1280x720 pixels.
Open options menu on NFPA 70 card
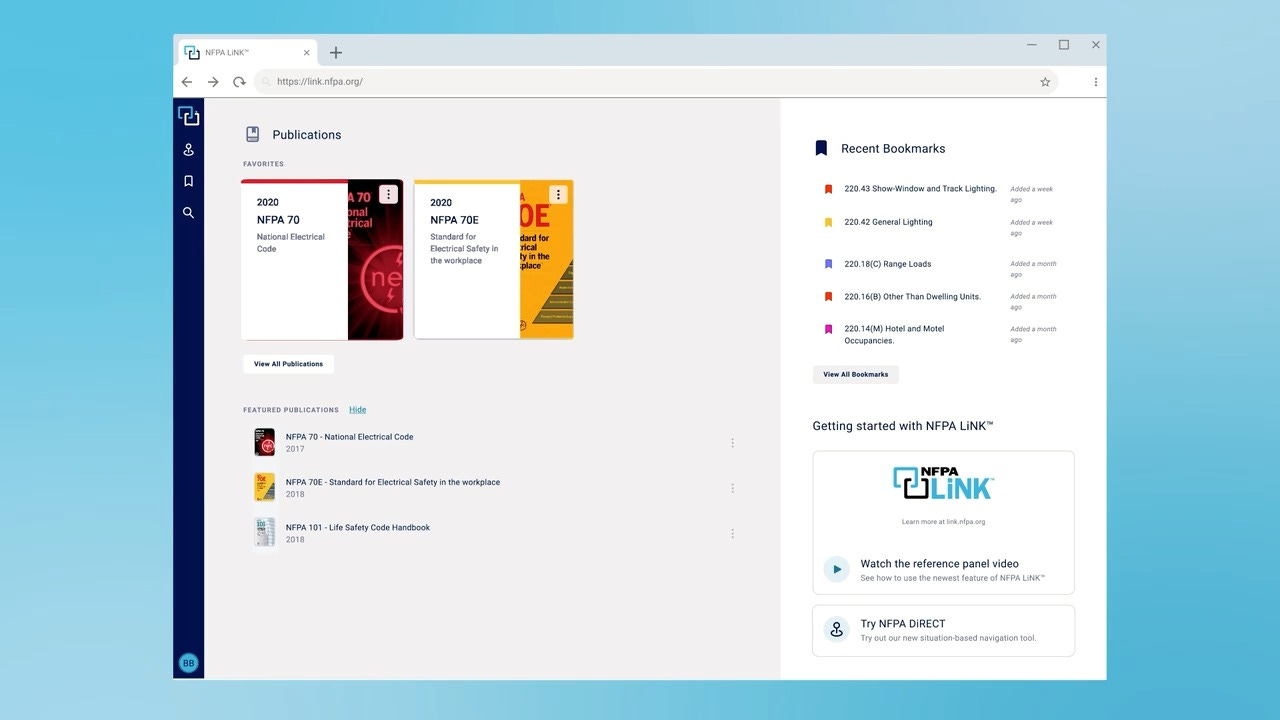[388, 195]
